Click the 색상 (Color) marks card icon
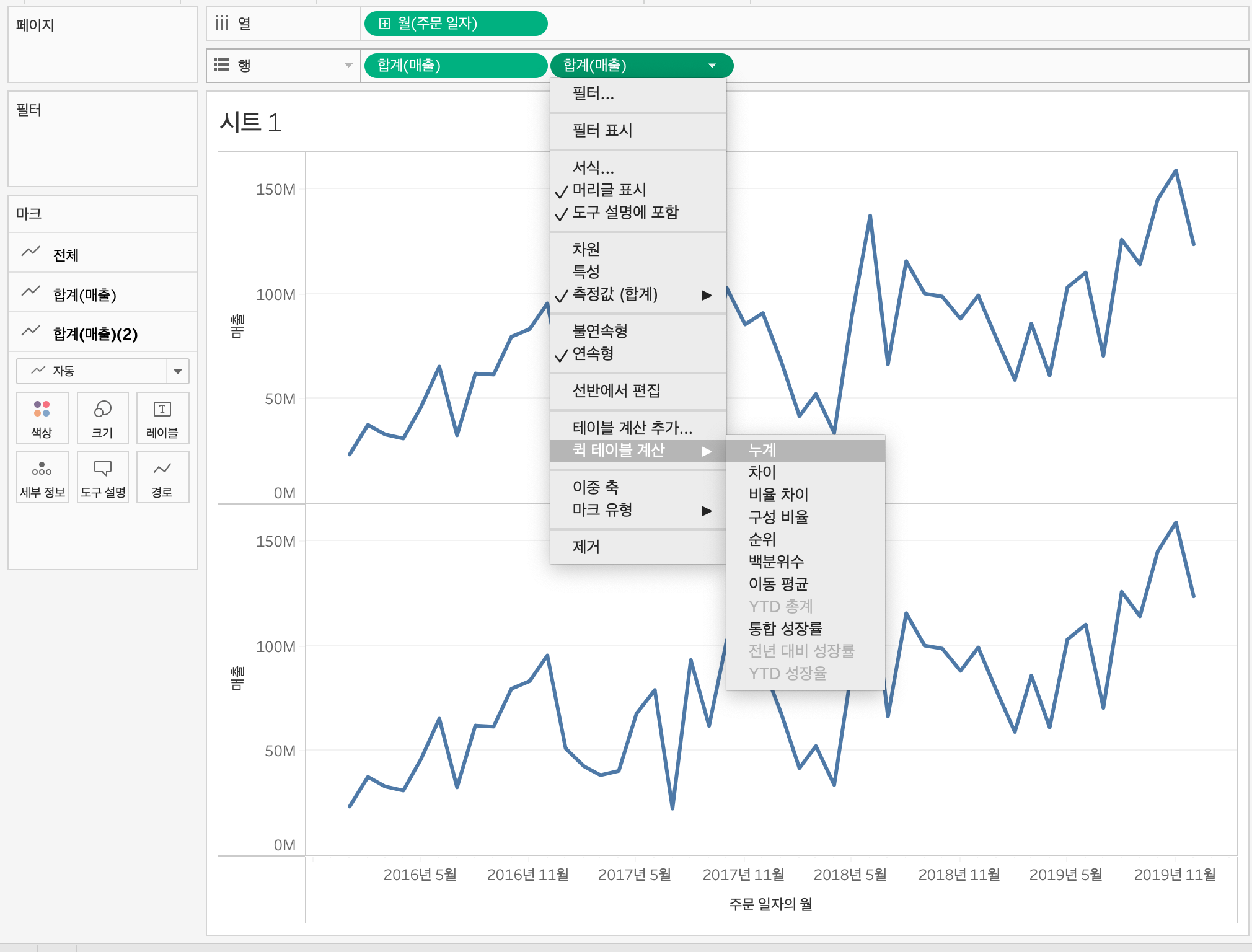The image size is (1252, 952). click(x=42, y=409)
